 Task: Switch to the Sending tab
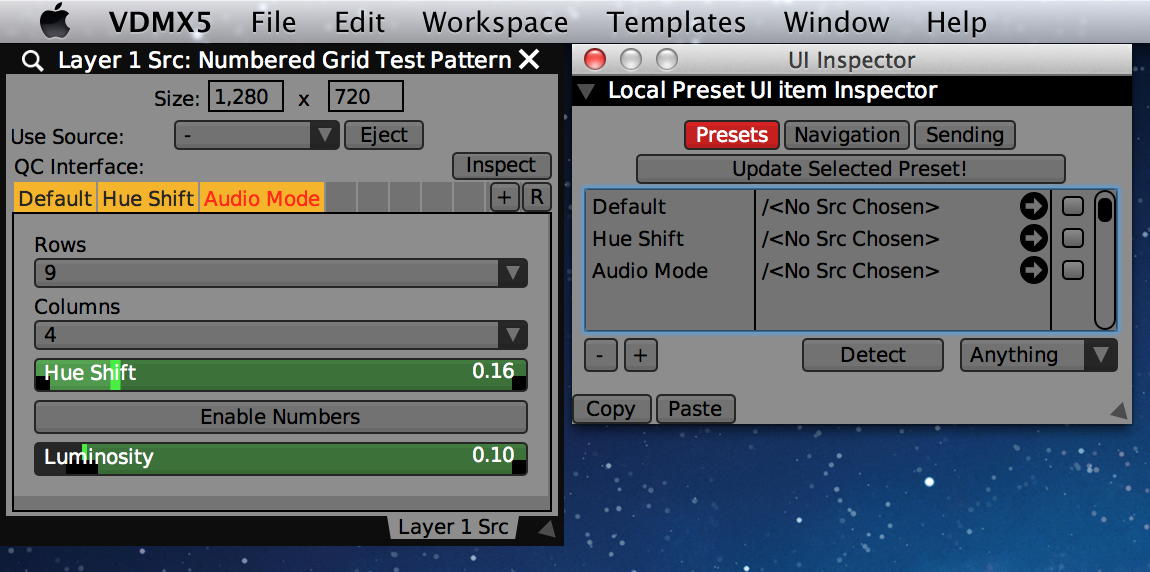pos(964,135)
